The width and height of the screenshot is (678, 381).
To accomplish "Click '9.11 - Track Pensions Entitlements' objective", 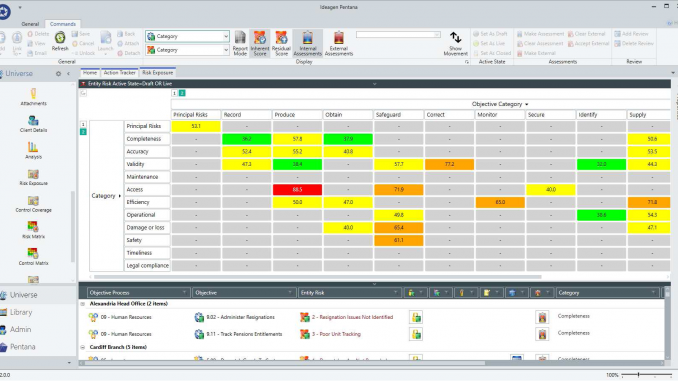I will (244, 334).
